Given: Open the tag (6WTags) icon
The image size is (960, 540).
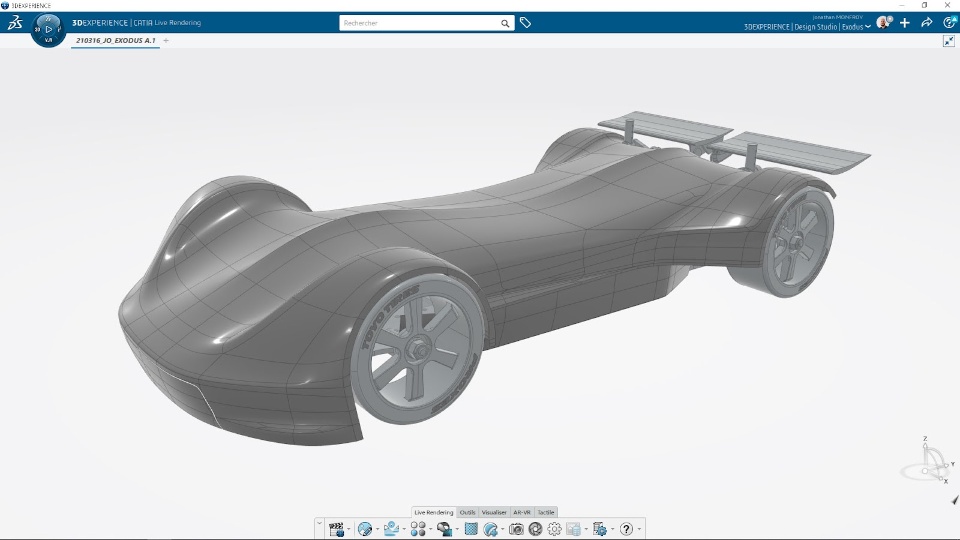Looking at the screenshot, I should pos(525,23).
